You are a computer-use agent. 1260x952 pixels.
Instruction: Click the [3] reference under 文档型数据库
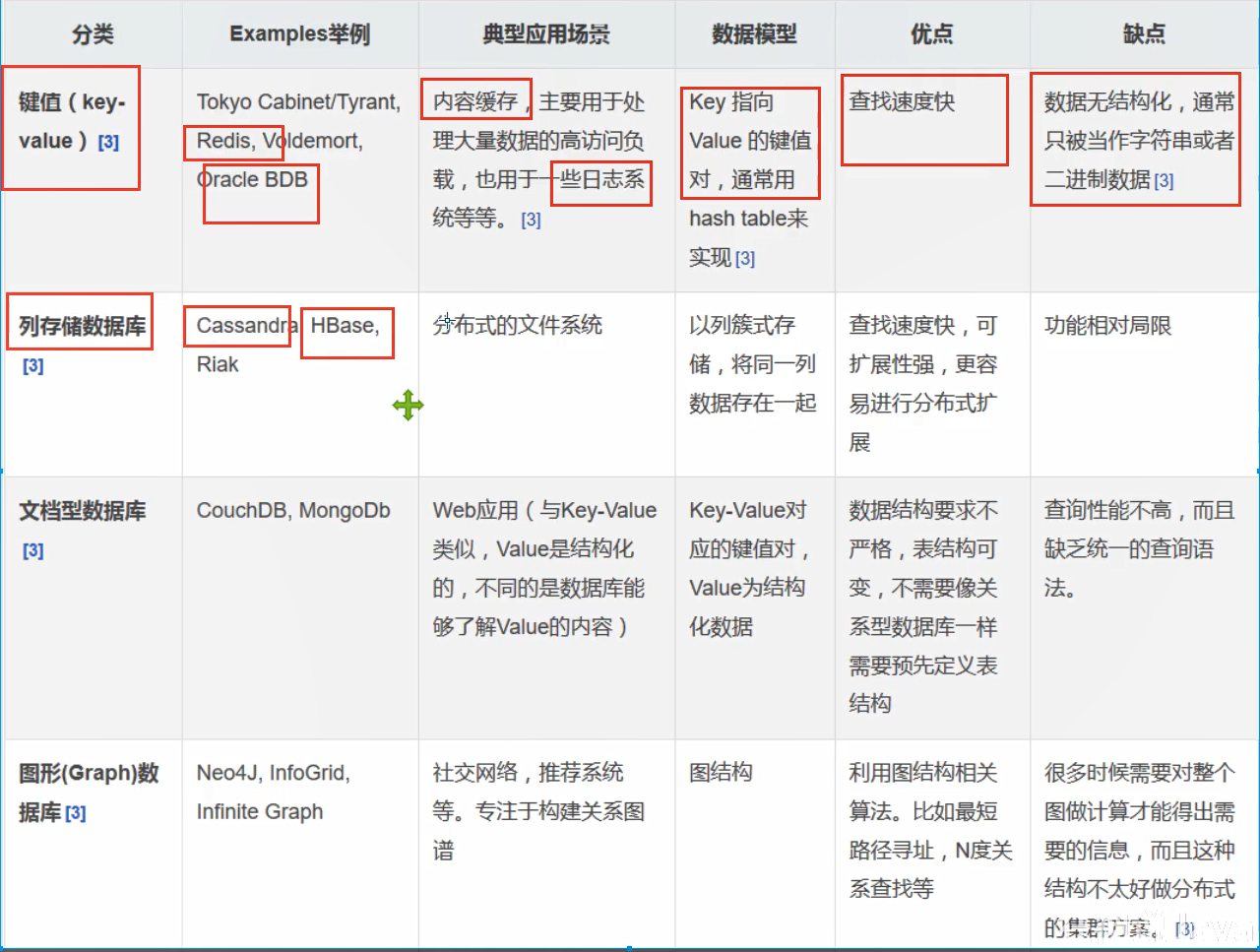(33, 550)
